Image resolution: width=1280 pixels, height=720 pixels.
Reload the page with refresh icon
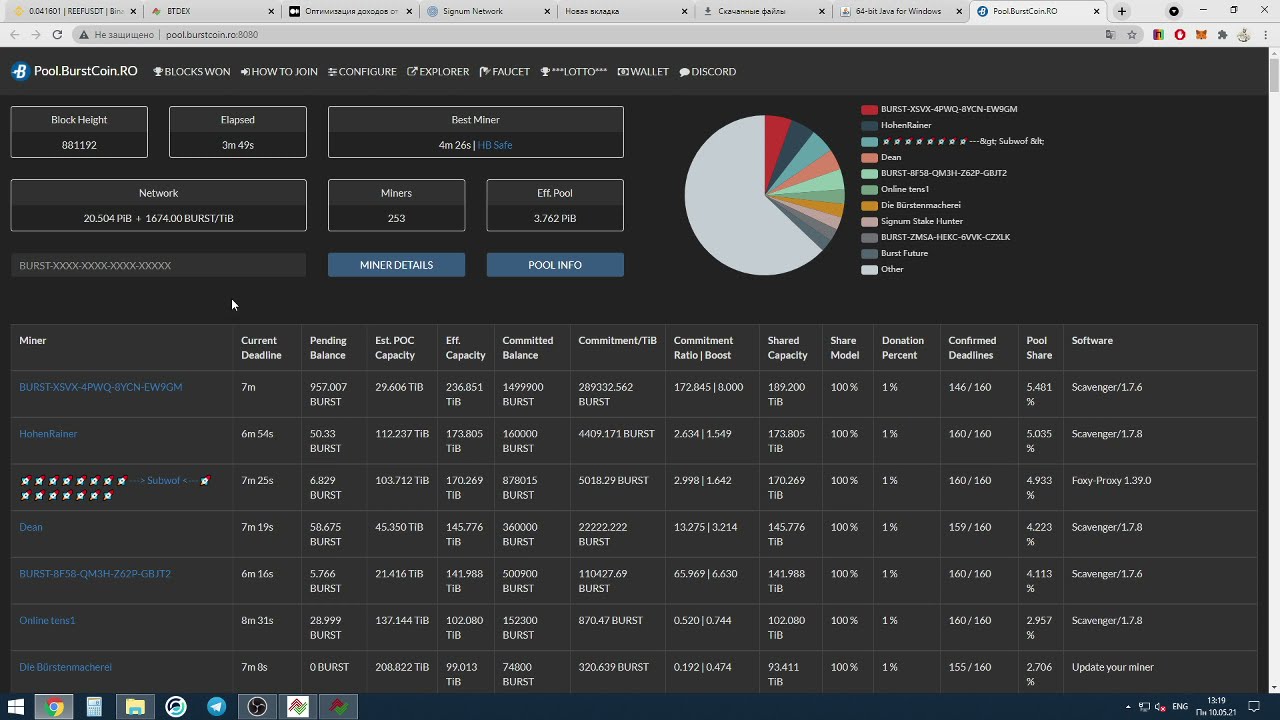pos(57,34)
